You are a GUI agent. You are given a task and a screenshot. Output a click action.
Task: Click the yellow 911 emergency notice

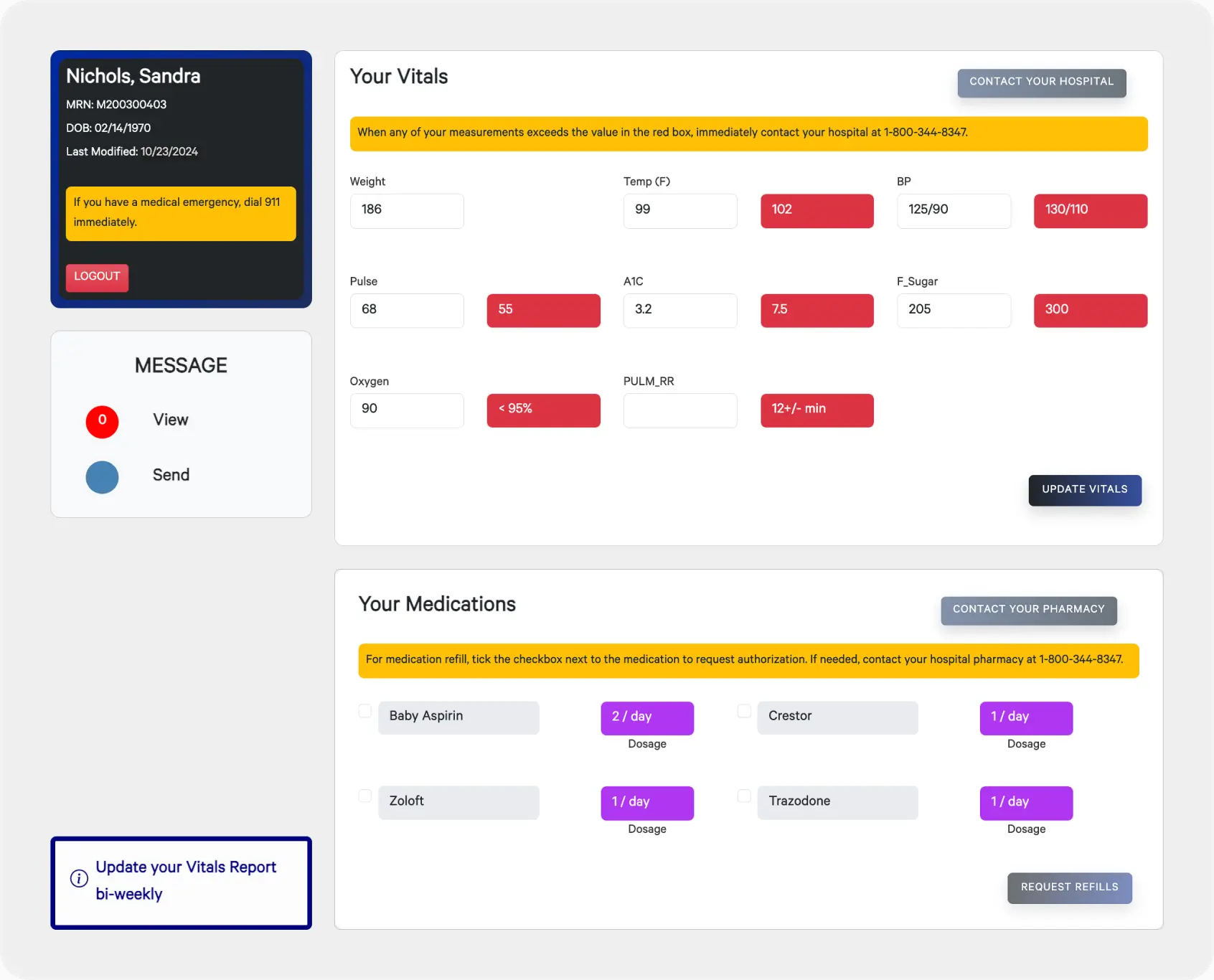[x=181, y=213]
